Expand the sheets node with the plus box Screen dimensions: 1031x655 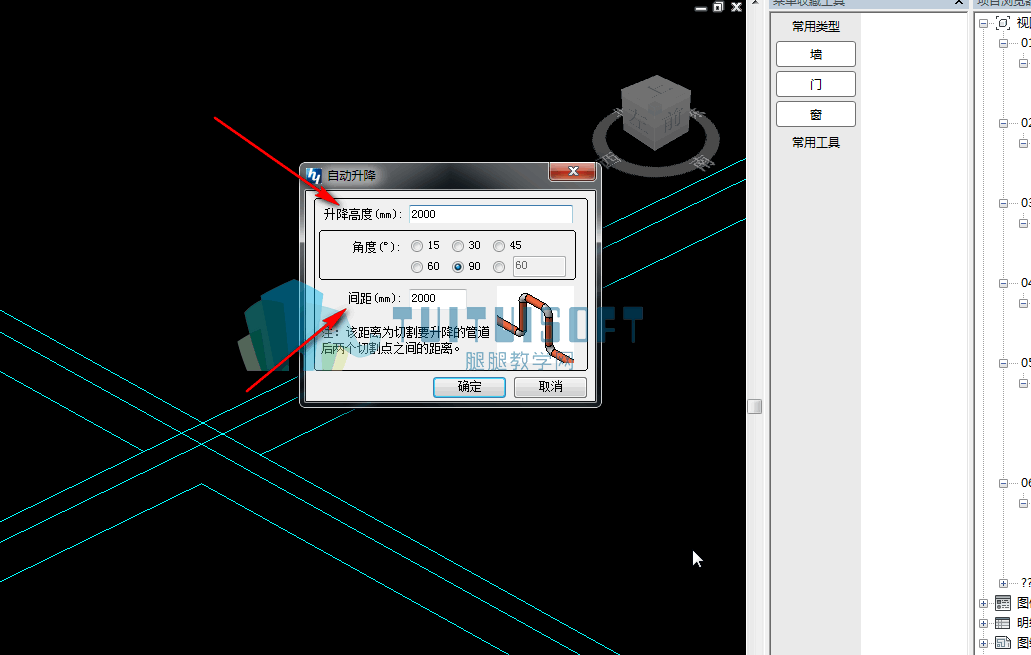pyautogui.click(x=984, y=643)
